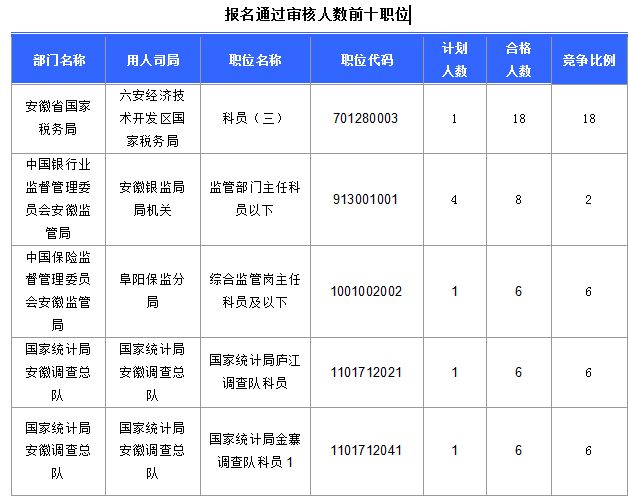The width and height of the screenshot is (629, 496).
Task: Click the 科员（三） position name cell
Action: [x=254, y=119]
